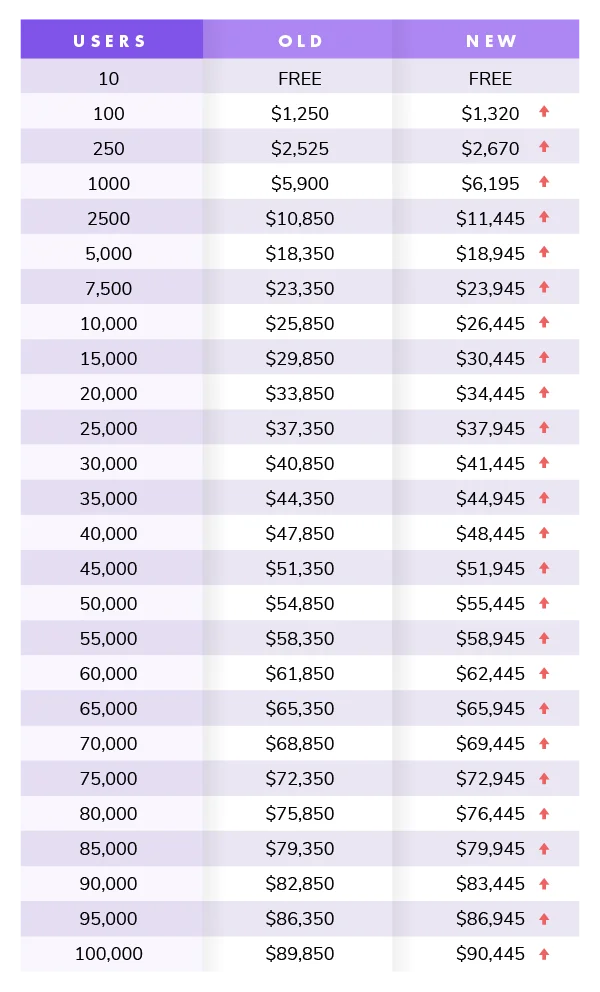The height and width of the screenshot is (992, 600).
Task: Select the 100,000 users row label
Action: (x=109, y=954)
